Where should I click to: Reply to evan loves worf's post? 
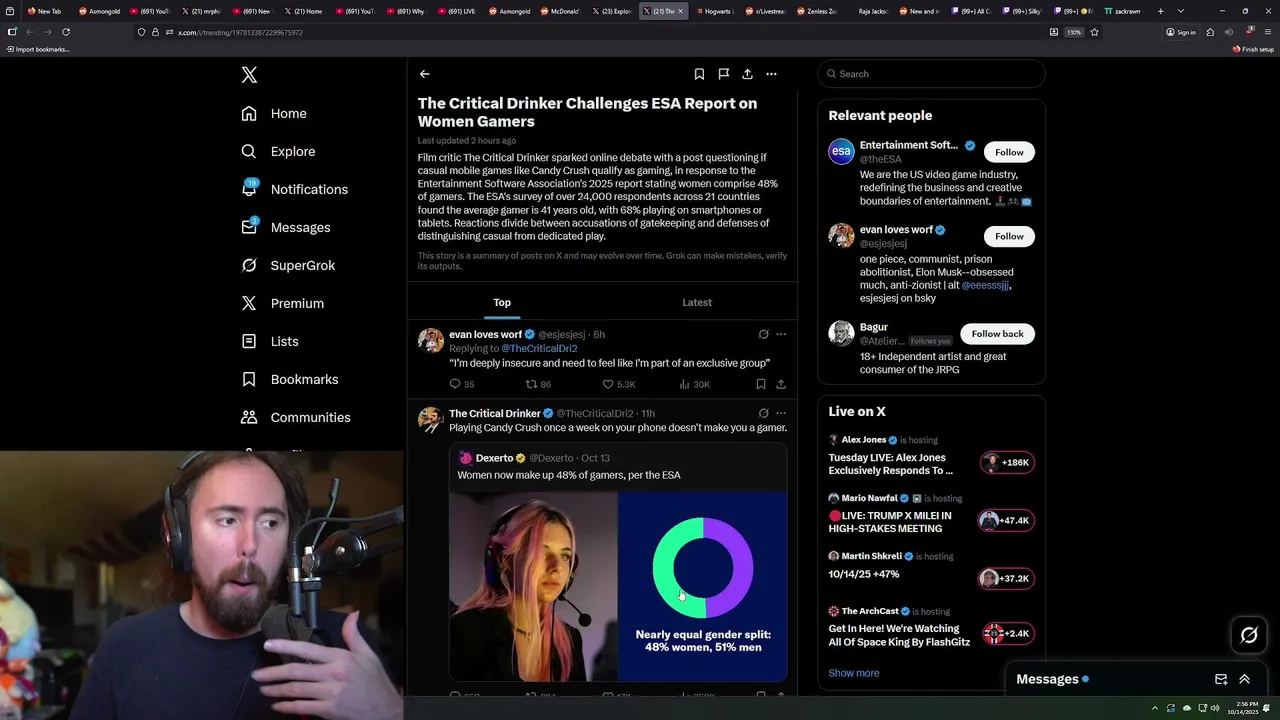coord(461,384)
